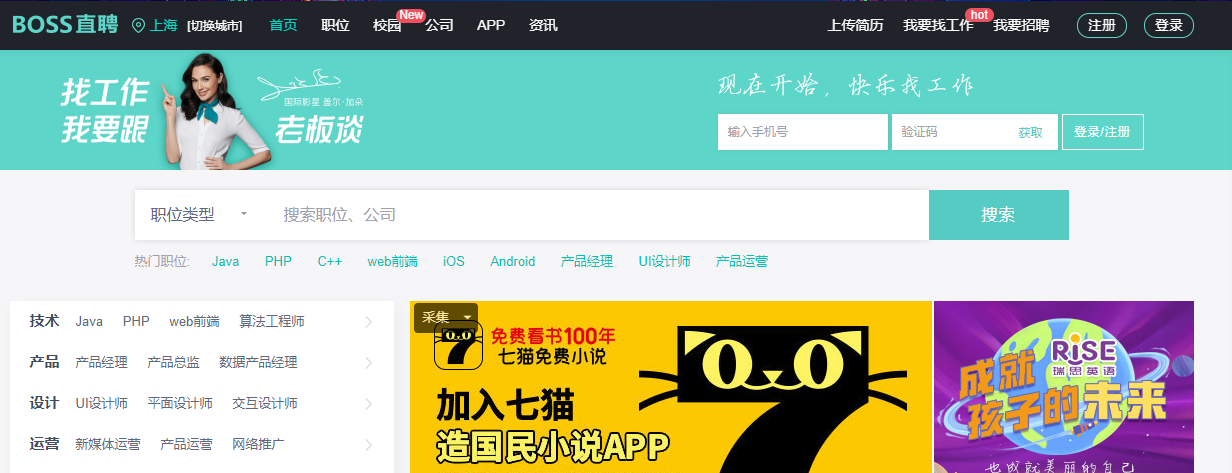Click 产品运营 in the 运营 row
Viewport: 1232px width, 473px height.
click(186, 445)
